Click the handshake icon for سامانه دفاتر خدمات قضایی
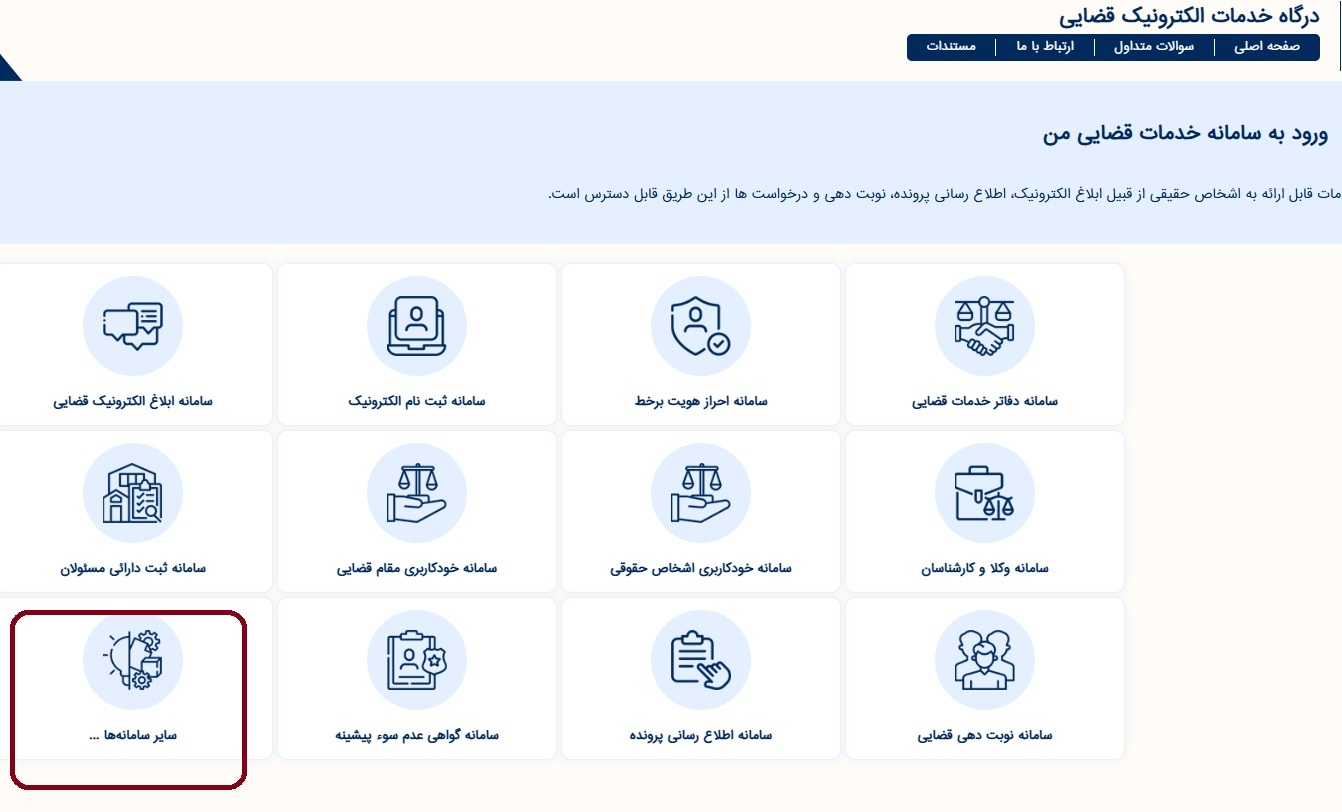The height and width of the screenshot is (812, 1342). 984,326
